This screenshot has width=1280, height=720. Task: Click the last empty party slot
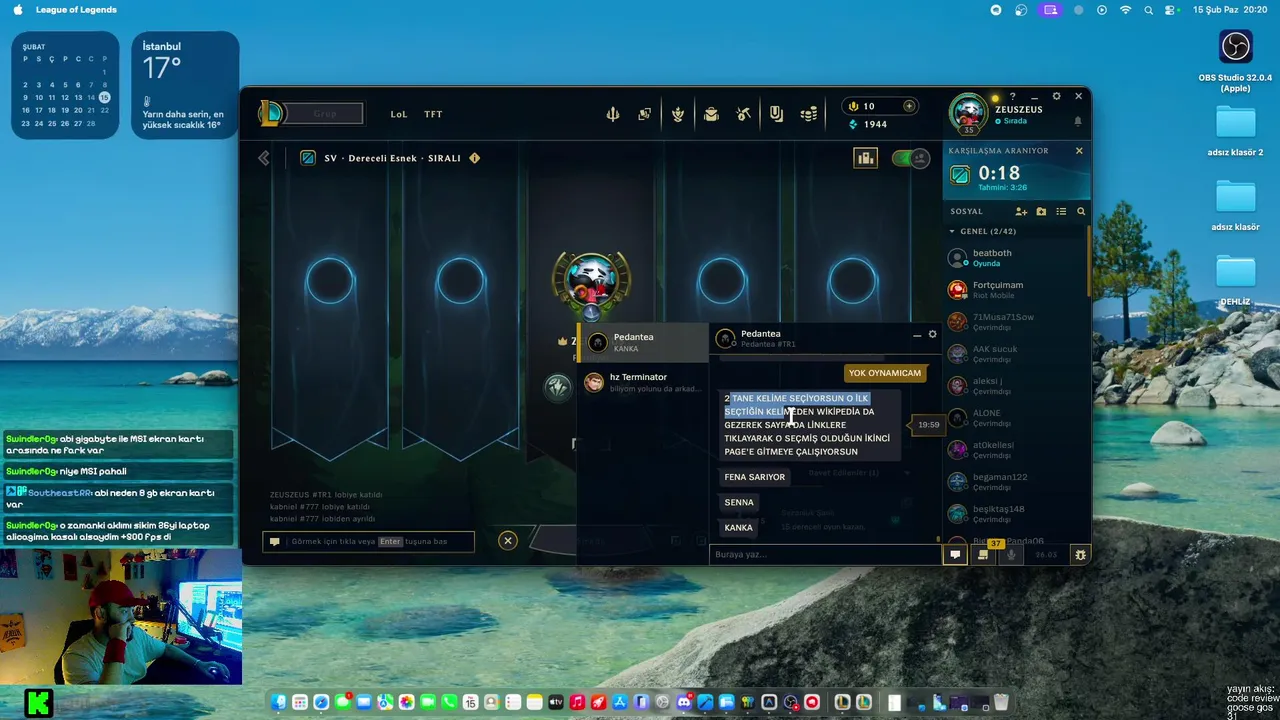[853, 282]
